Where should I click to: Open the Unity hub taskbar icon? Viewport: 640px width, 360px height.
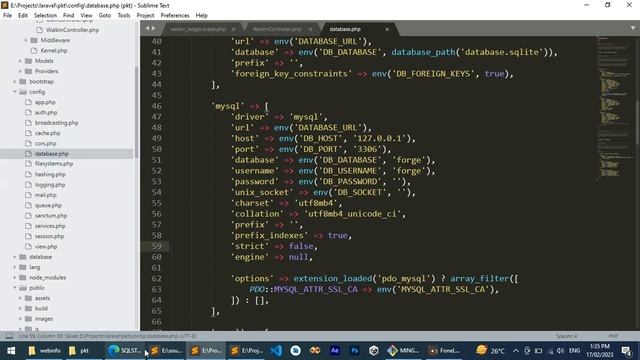[x=373, y=351]
